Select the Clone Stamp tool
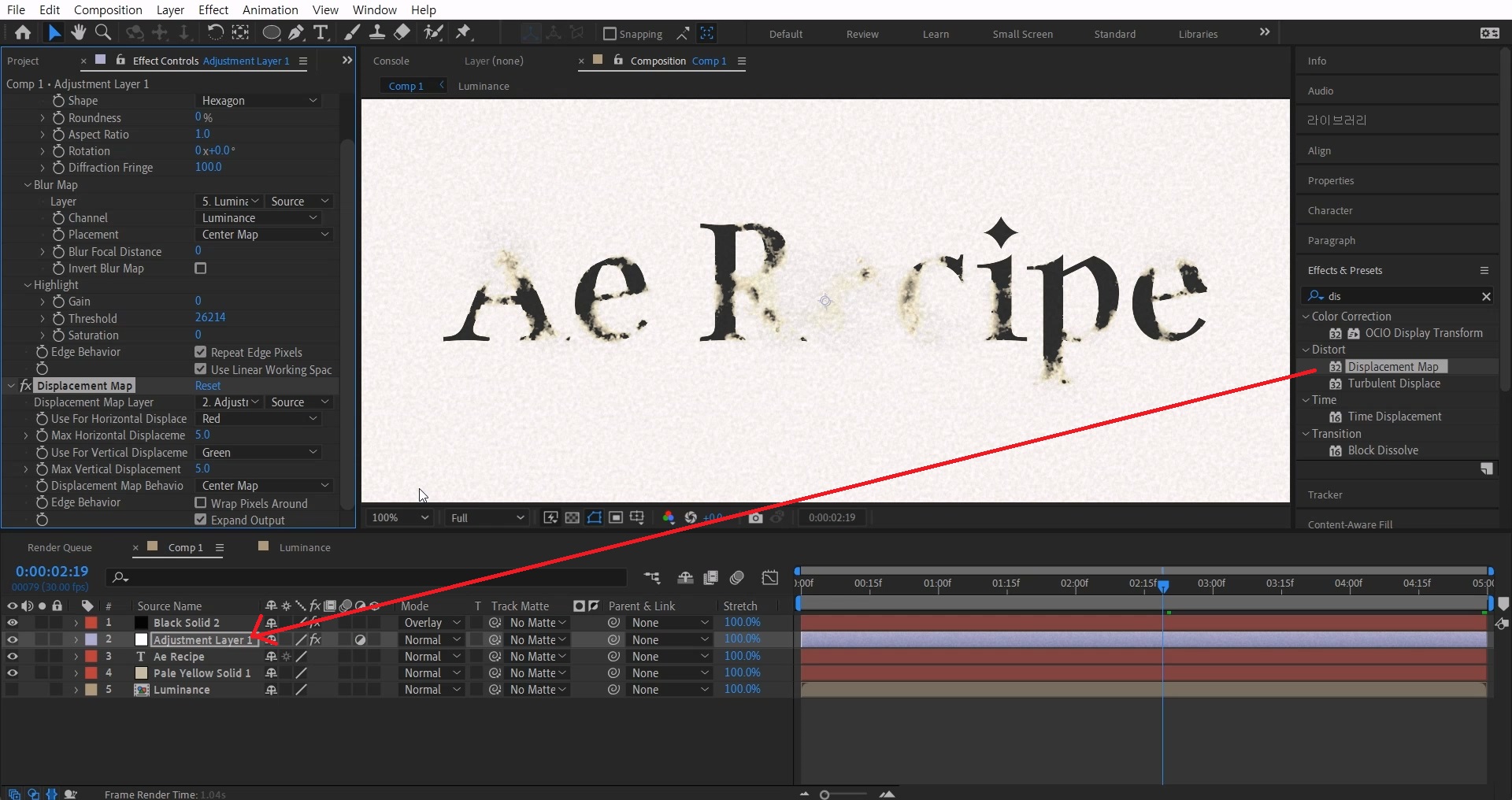The image size is (1512, 800). pyautogui.click(x=377, y=33)
